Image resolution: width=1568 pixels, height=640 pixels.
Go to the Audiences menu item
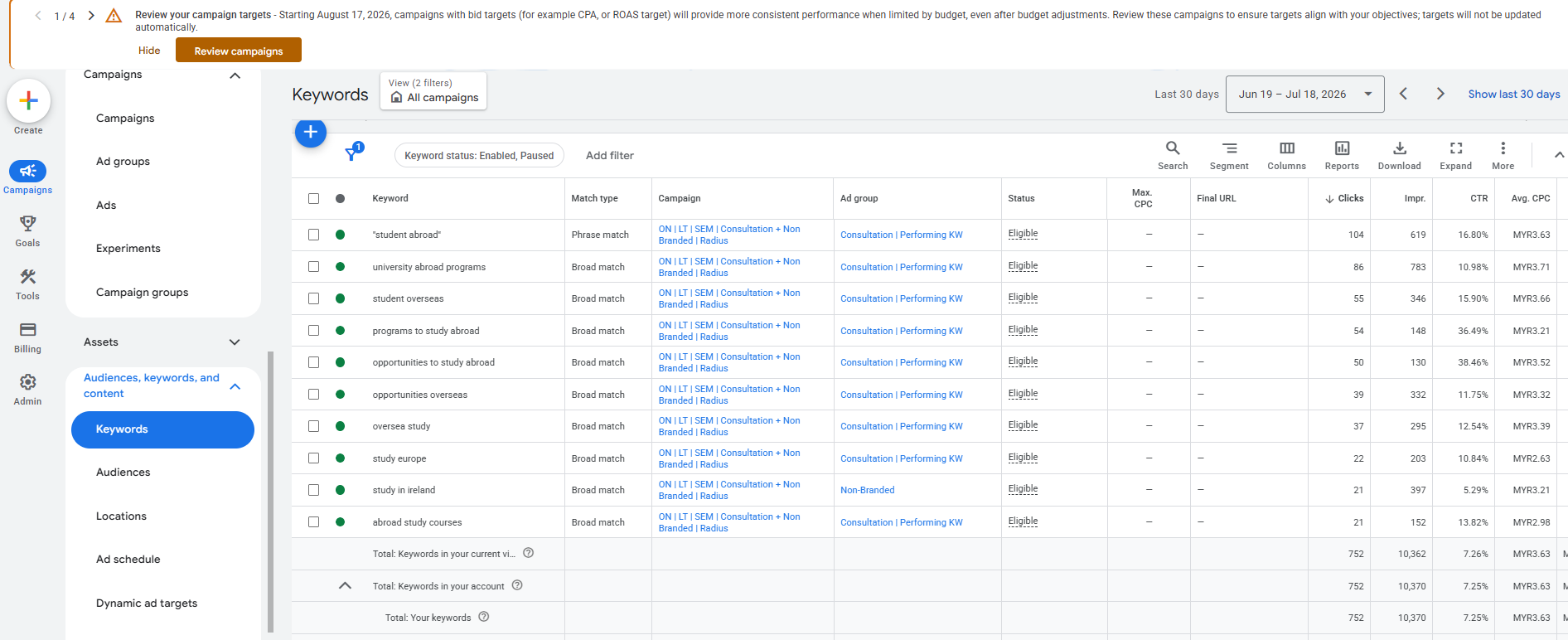coord(123,472)
